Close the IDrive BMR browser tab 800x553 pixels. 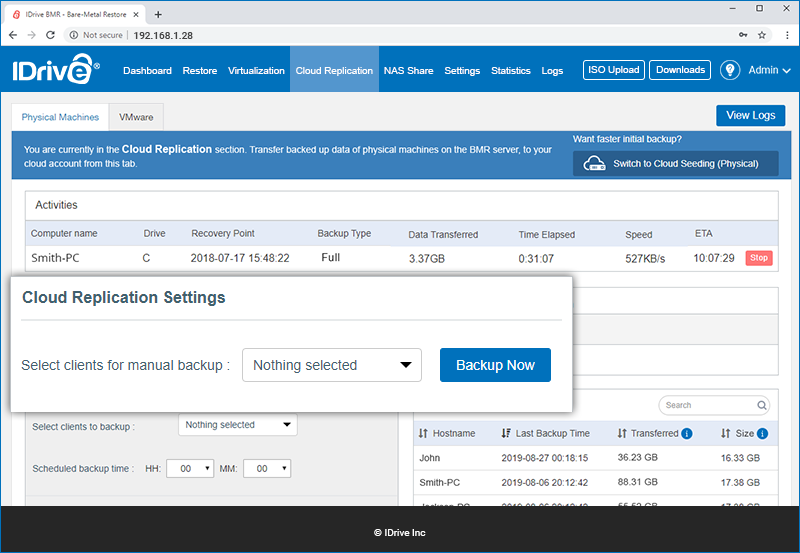tap(136, 14)
